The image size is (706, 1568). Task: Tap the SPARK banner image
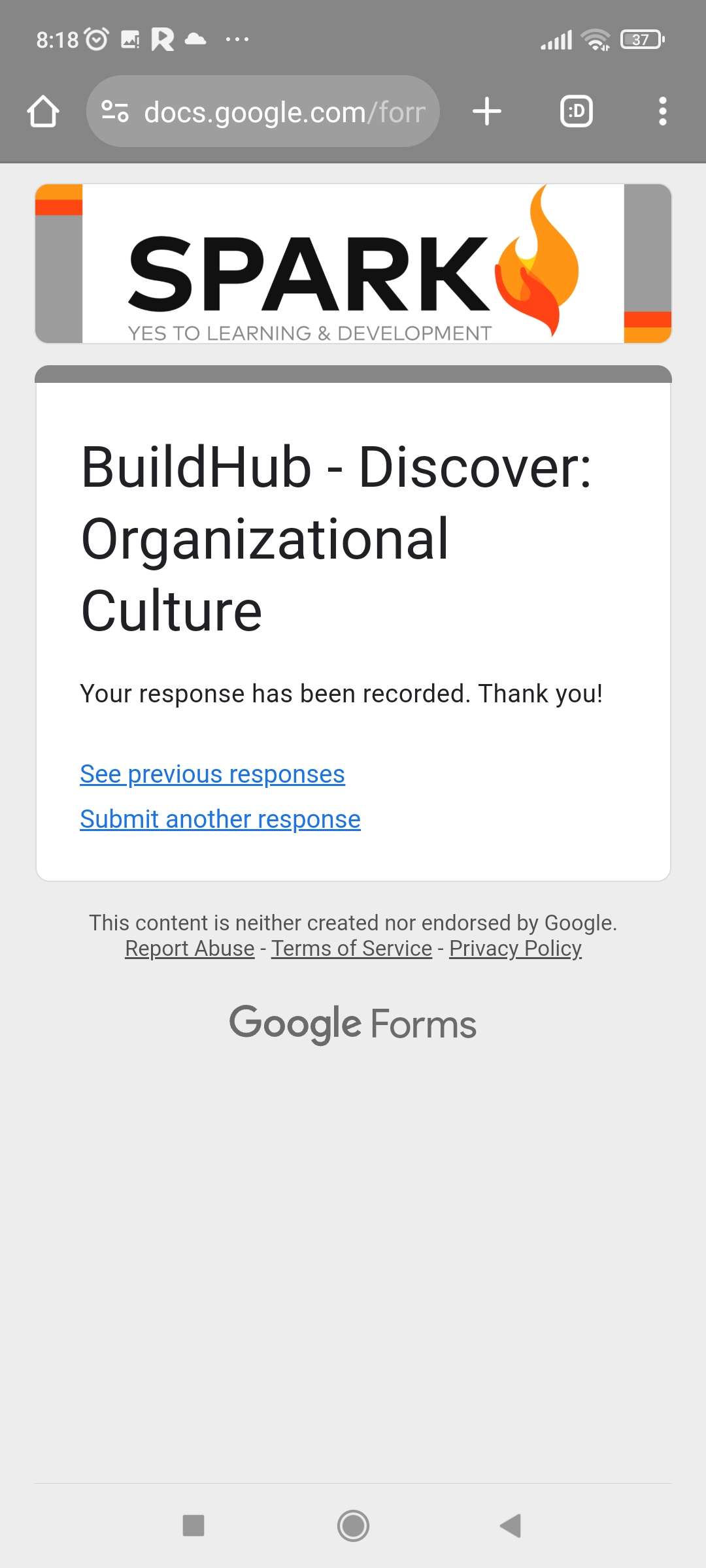point(353,263)
